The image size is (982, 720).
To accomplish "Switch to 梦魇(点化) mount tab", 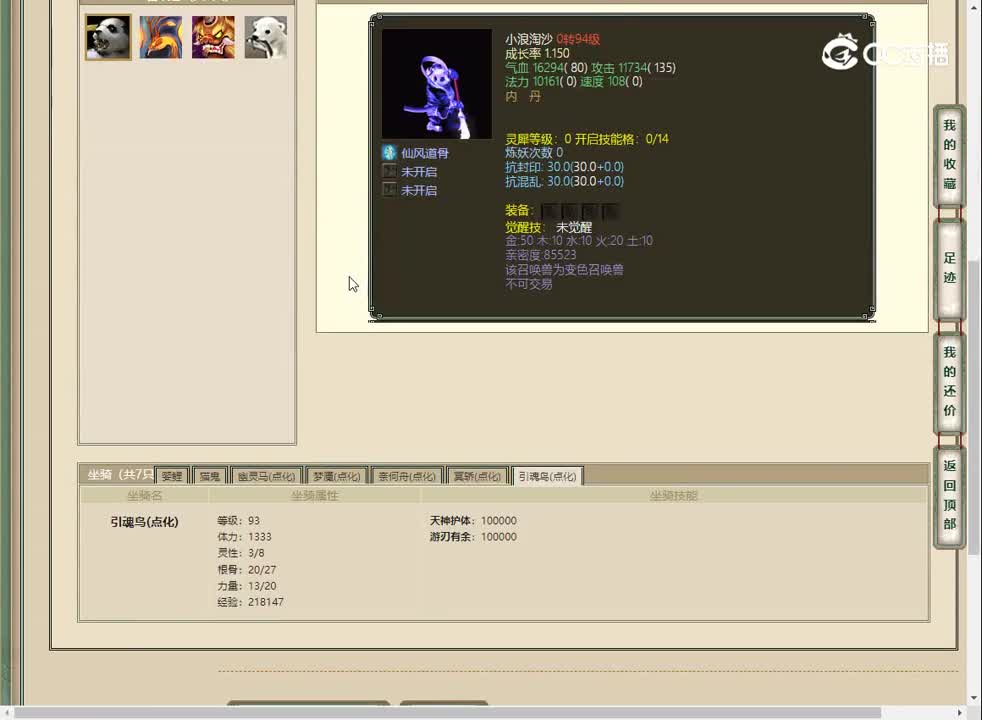I will click(336, 476).
